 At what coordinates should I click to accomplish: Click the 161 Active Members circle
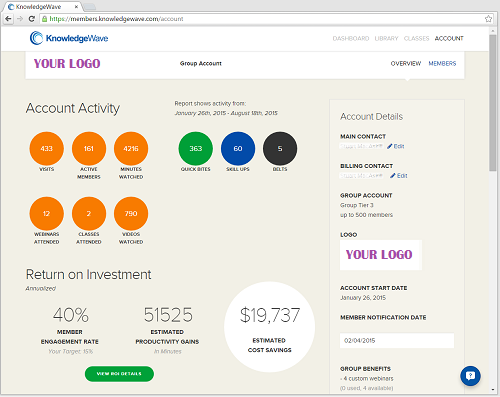pos(89,149)
